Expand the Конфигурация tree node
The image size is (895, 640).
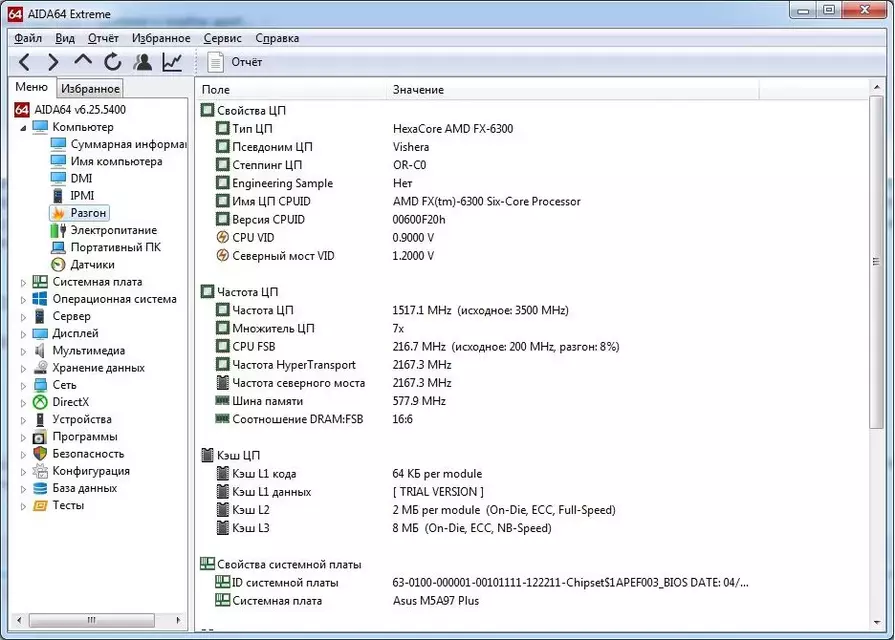click(23, 472)
